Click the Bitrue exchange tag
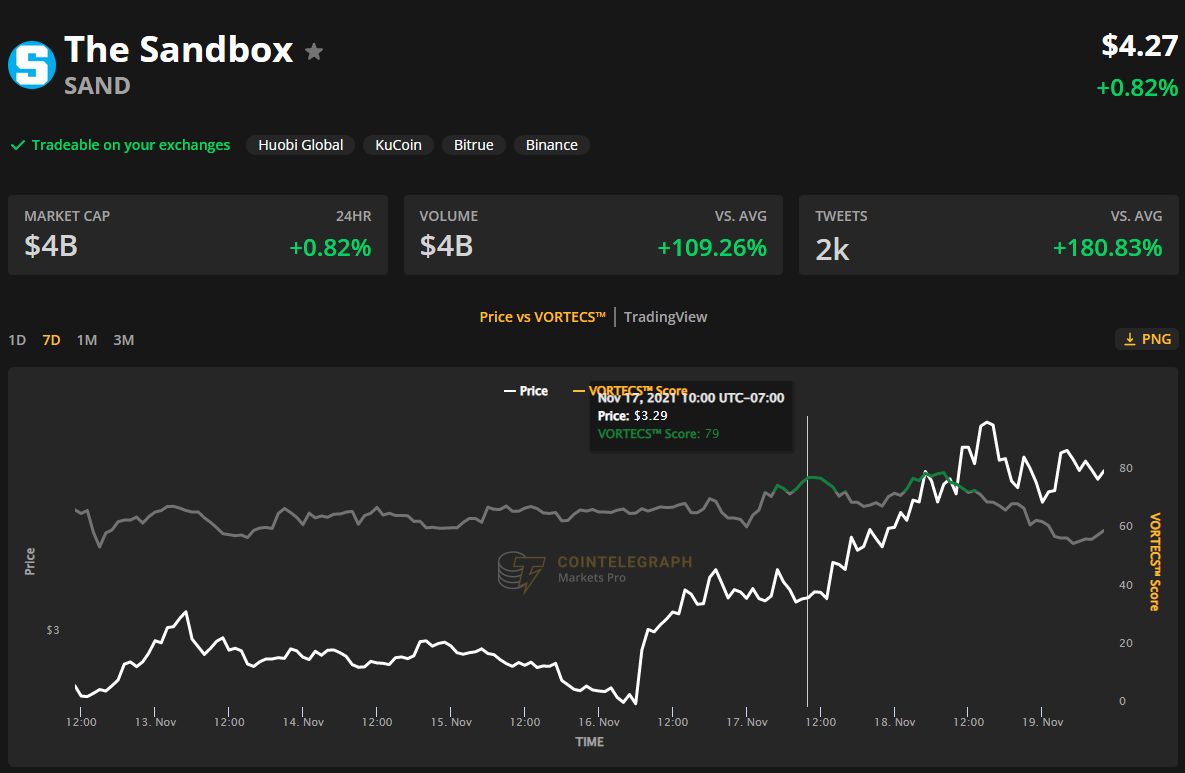Screen dimensions: 1185x773 (x=473, y=145)
